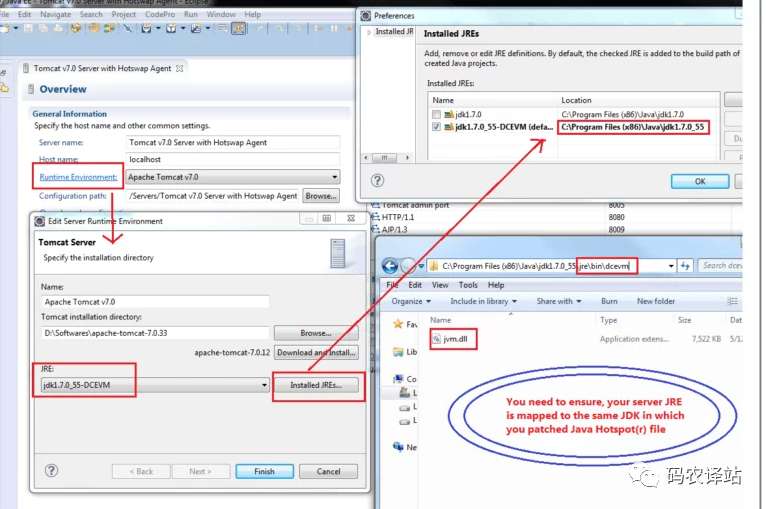
Task: Uncheck the jdk1.7.0_55-DCEVM JRE checkbox
Action: pyautogui.click(x=436, y=127)
